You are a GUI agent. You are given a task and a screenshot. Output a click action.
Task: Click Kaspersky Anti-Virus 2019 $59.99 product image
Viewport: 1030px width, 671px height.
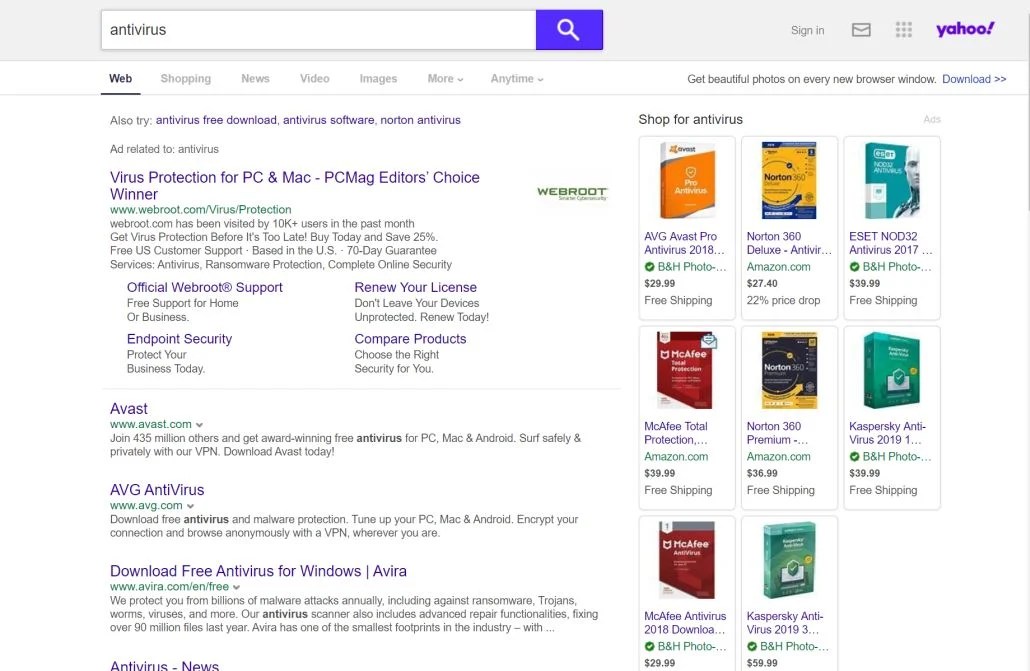coord(789,560)
